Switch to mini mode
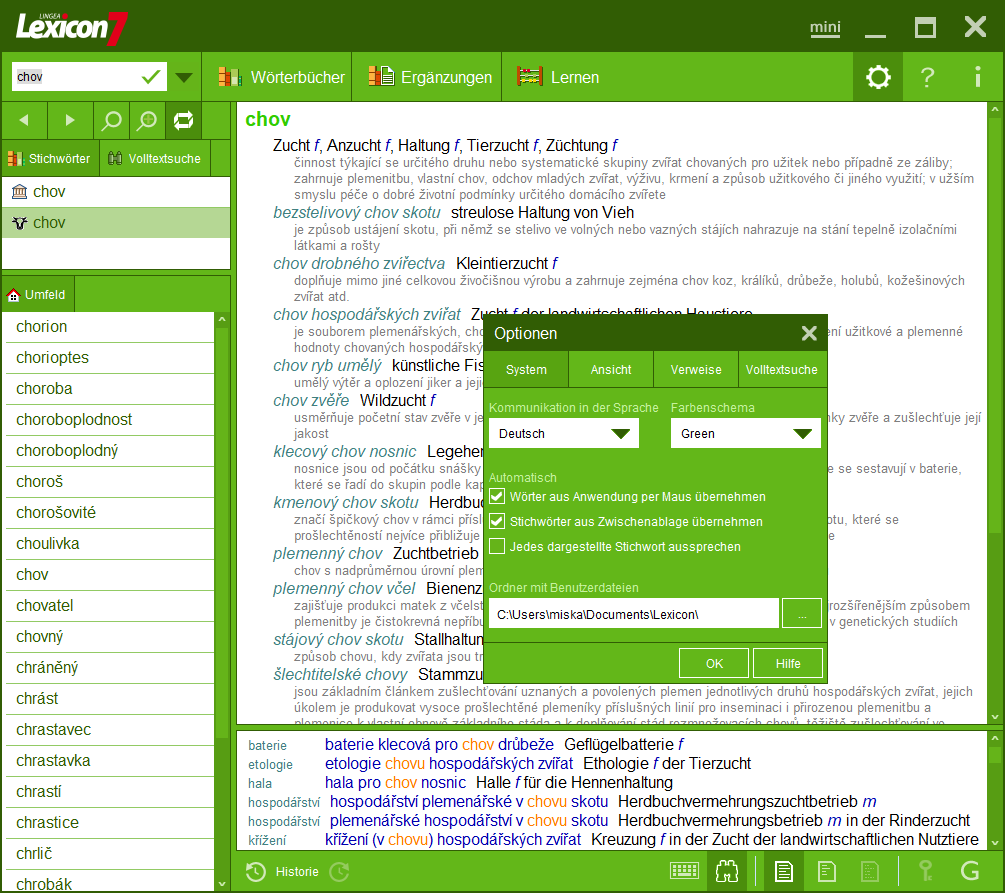The height and width of the screenshot is (893, 1005). [x=825, y=28]
